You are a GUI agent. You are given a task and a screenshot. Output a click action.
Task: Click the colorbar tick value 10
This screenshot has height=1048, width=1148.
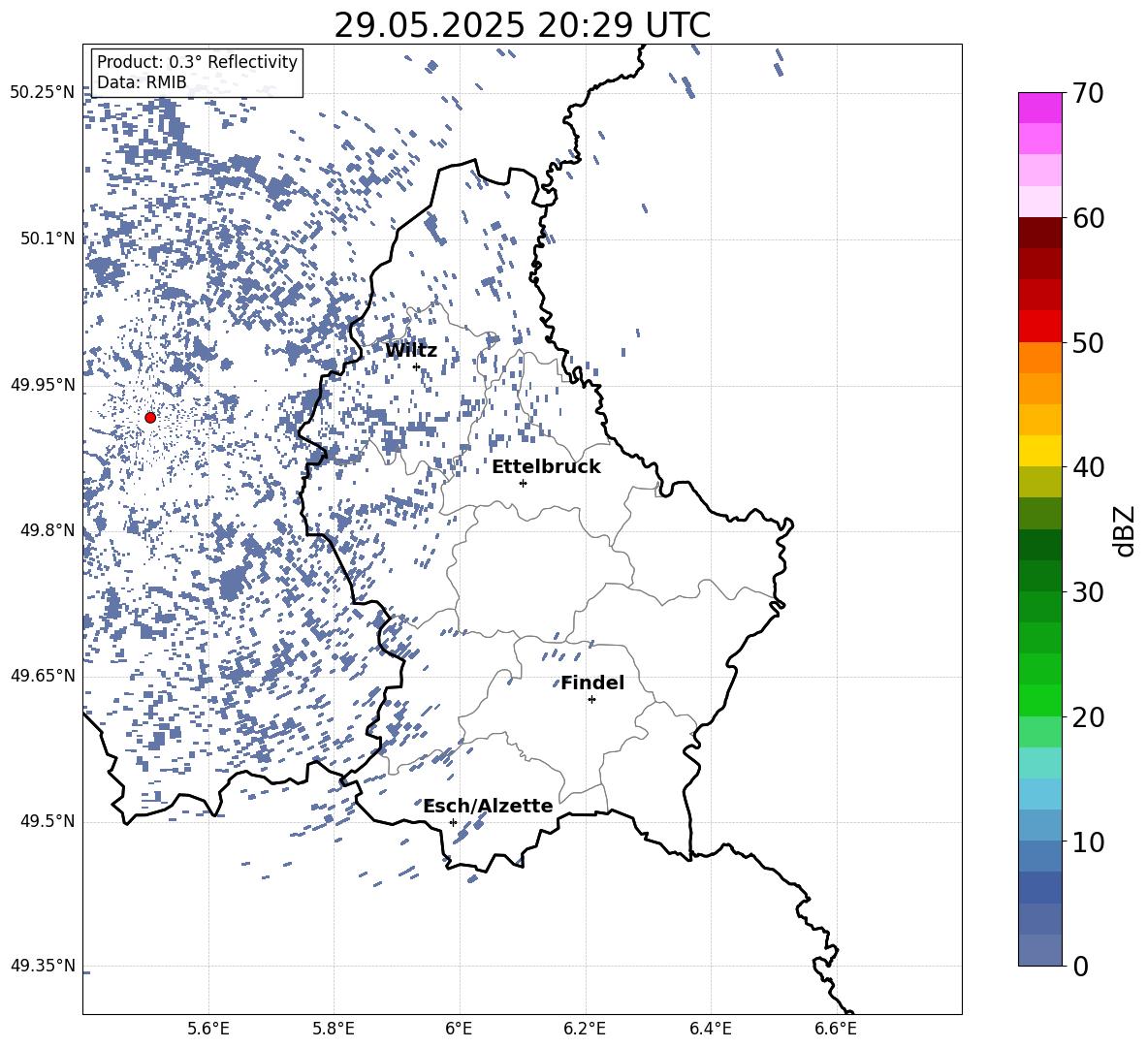(1088, 842)
